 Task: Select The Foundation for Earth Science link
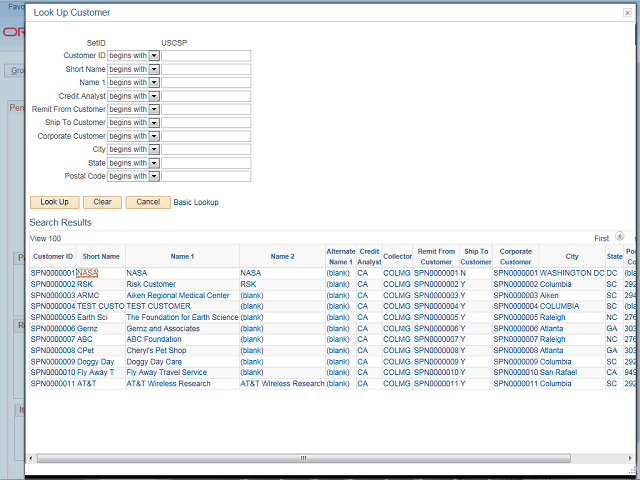click(182, 318)
